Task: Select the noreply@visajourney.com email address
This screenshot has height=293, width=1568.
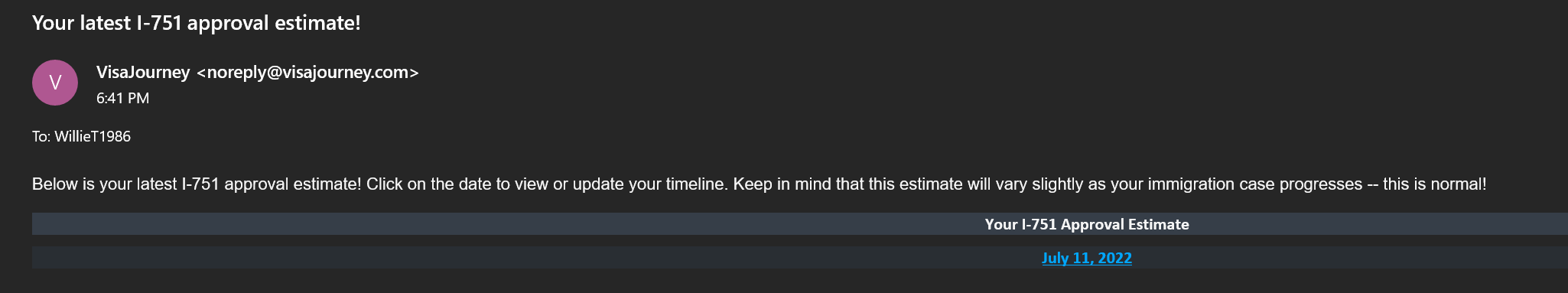Action: [x=307, y=73]
